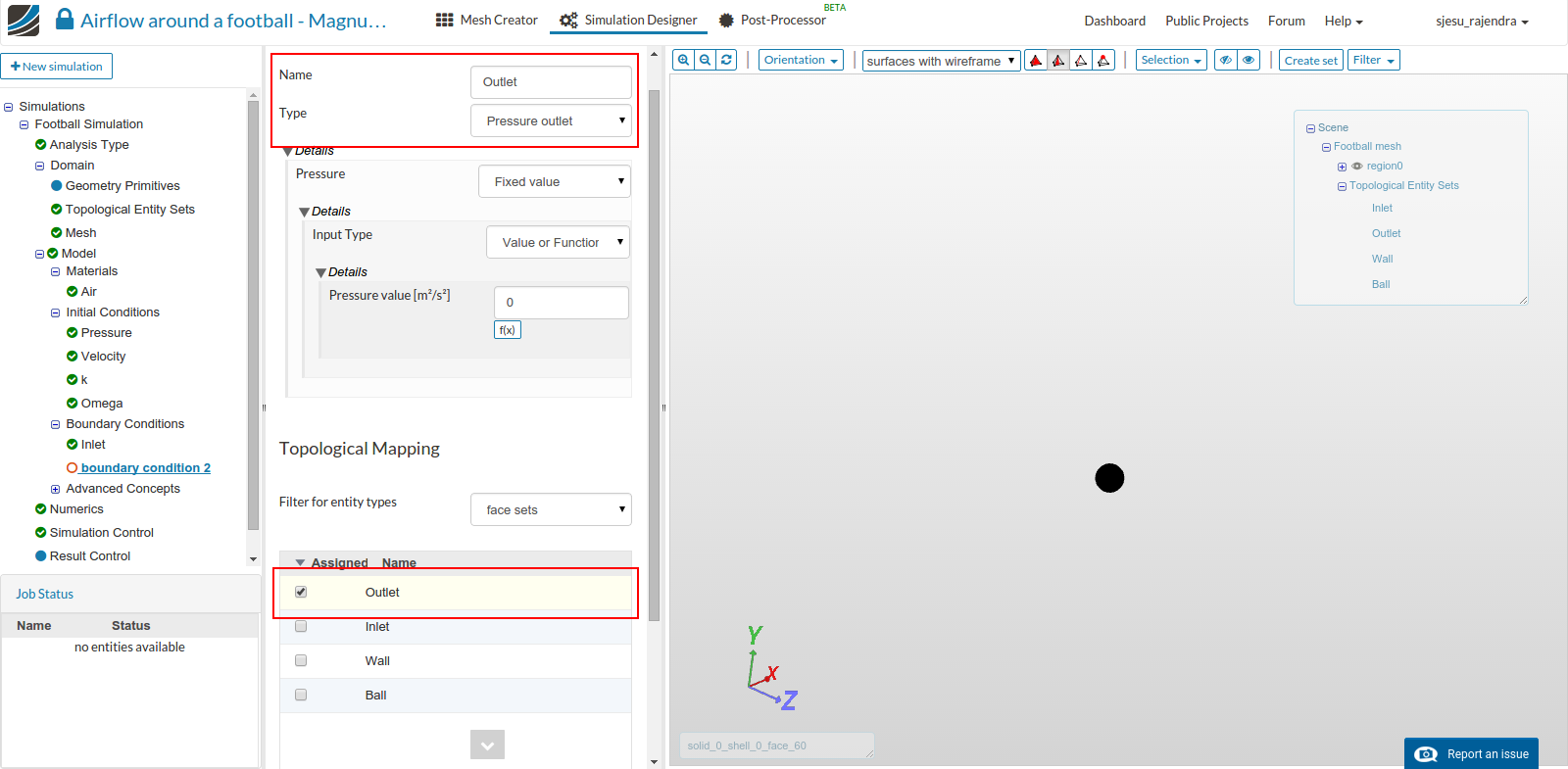Click the Analysis Type green check icon
1568x769 pixels.
(40, 144)
